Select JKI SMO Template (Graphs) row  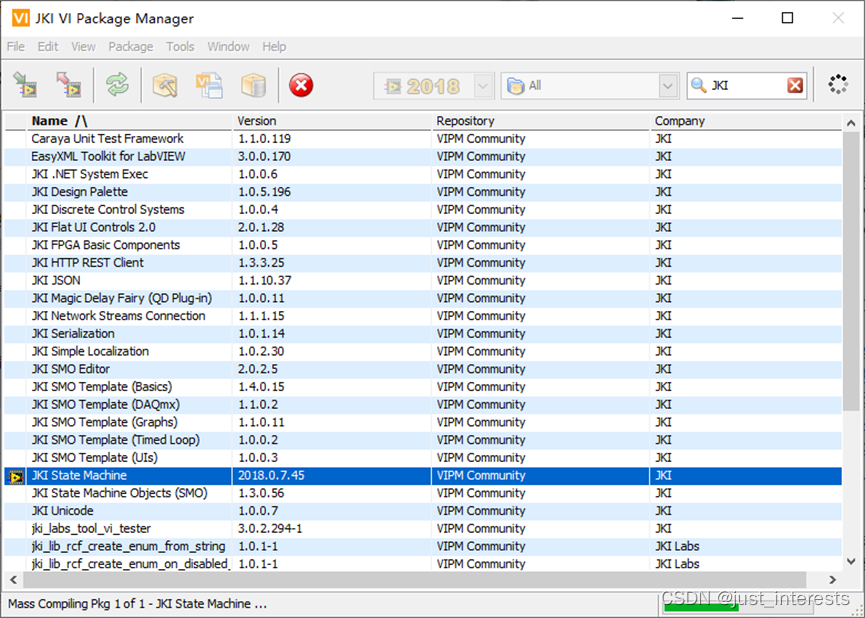click(x=423, y=422)
